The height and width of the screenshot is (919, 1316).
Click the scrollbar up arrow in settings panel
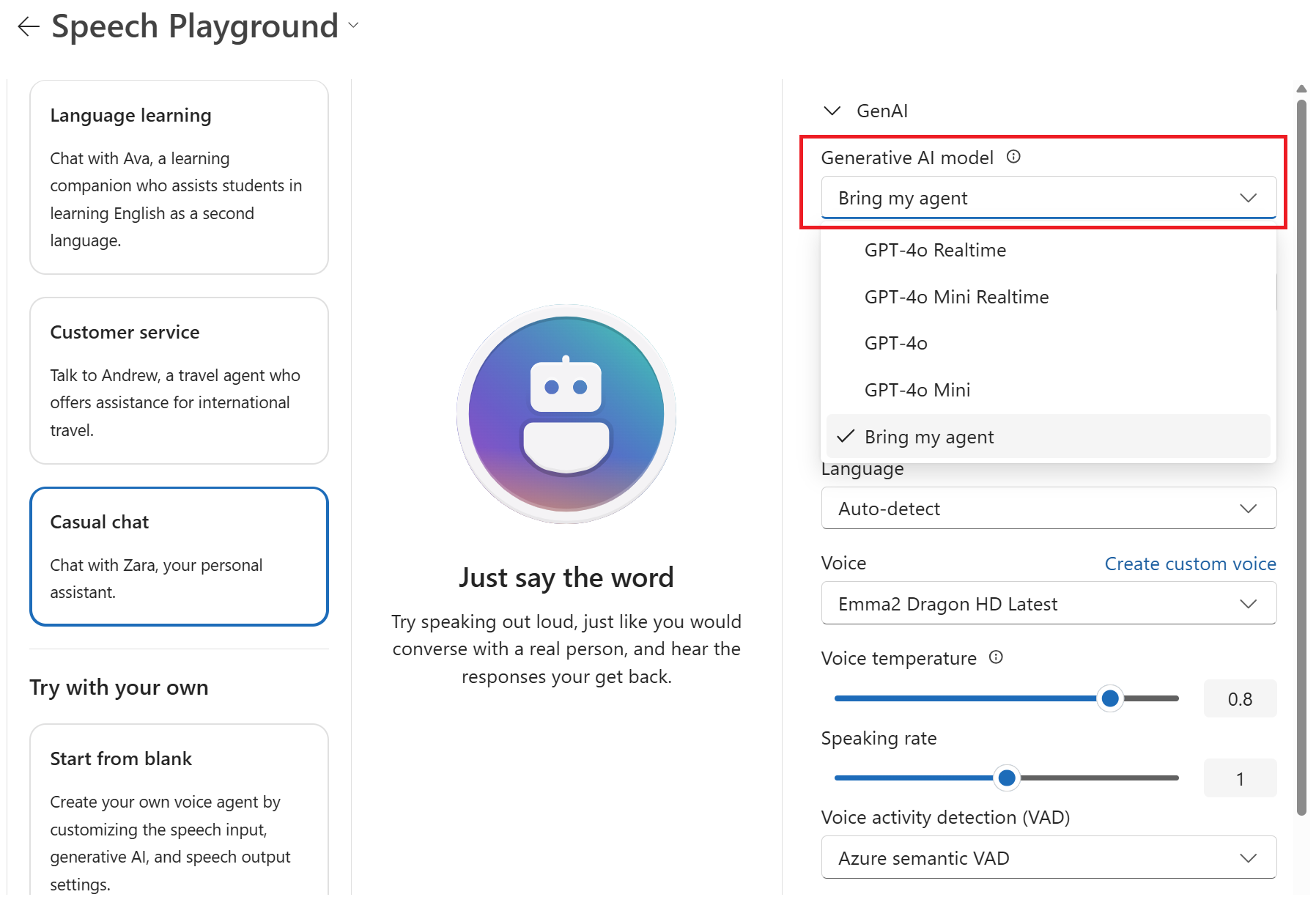click(x=1301, y=89)
